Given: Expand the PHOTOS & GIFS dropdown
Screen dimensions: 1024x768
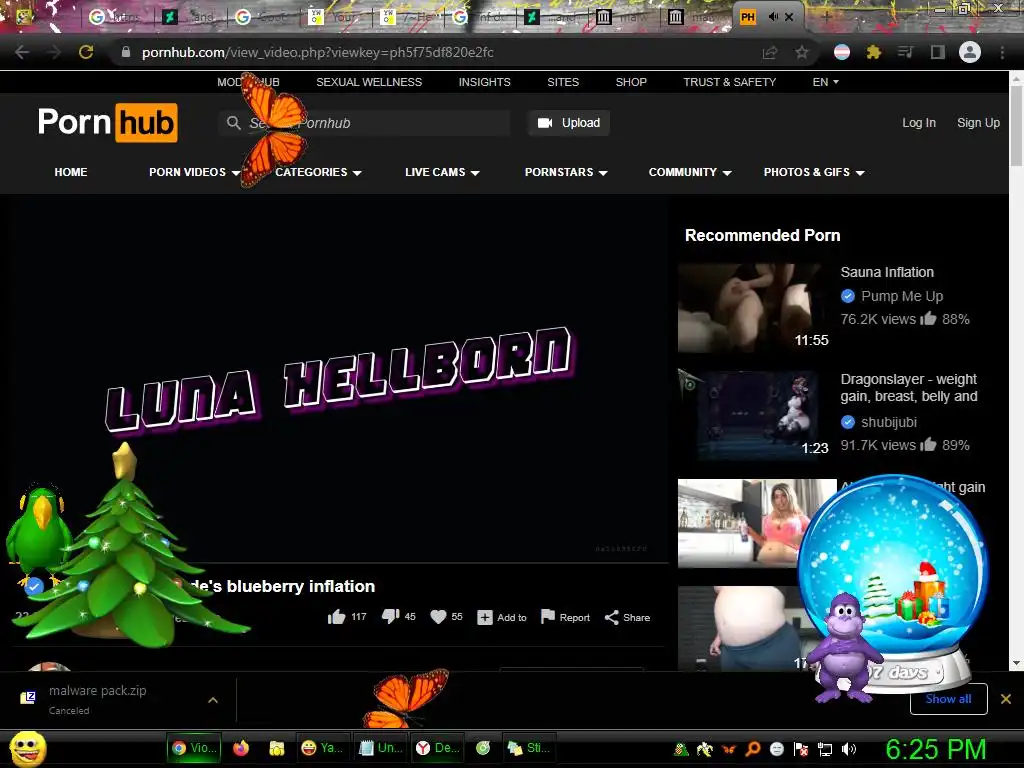Looking at the screenshot, I should coord(814,172).
